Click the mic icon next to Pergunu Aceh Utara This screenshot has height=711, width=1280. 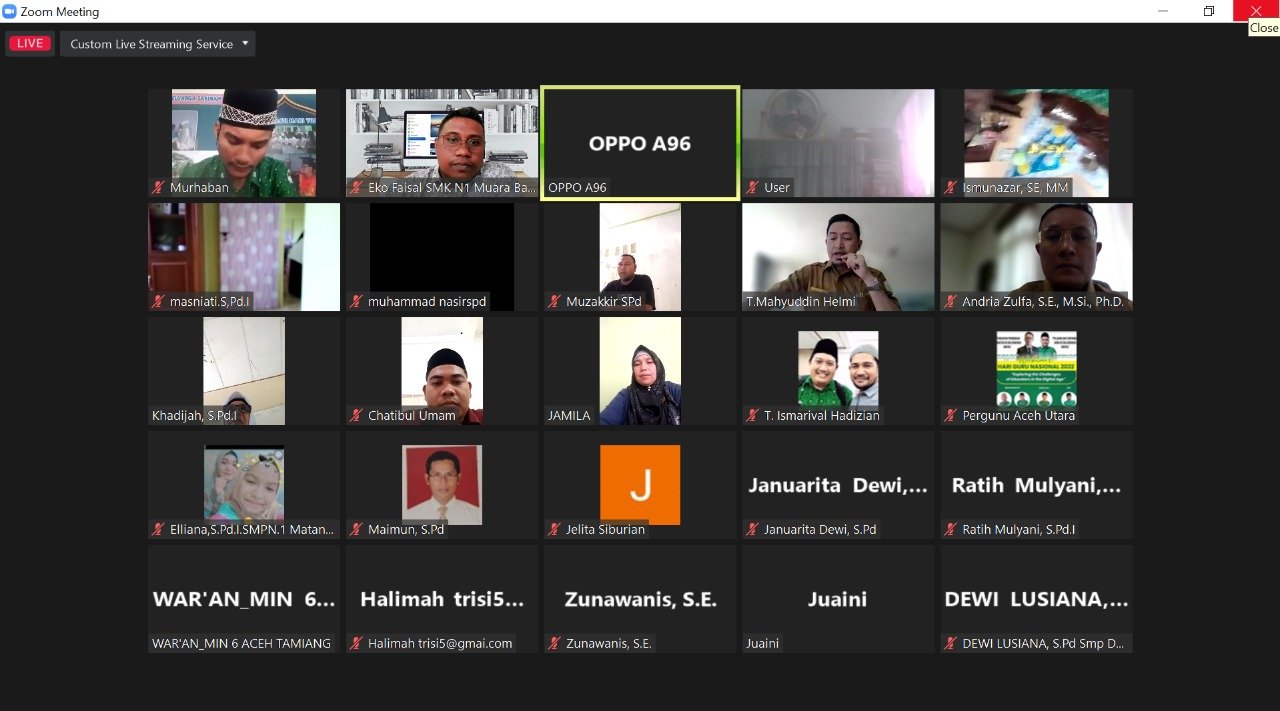click(x=950, y=415)
